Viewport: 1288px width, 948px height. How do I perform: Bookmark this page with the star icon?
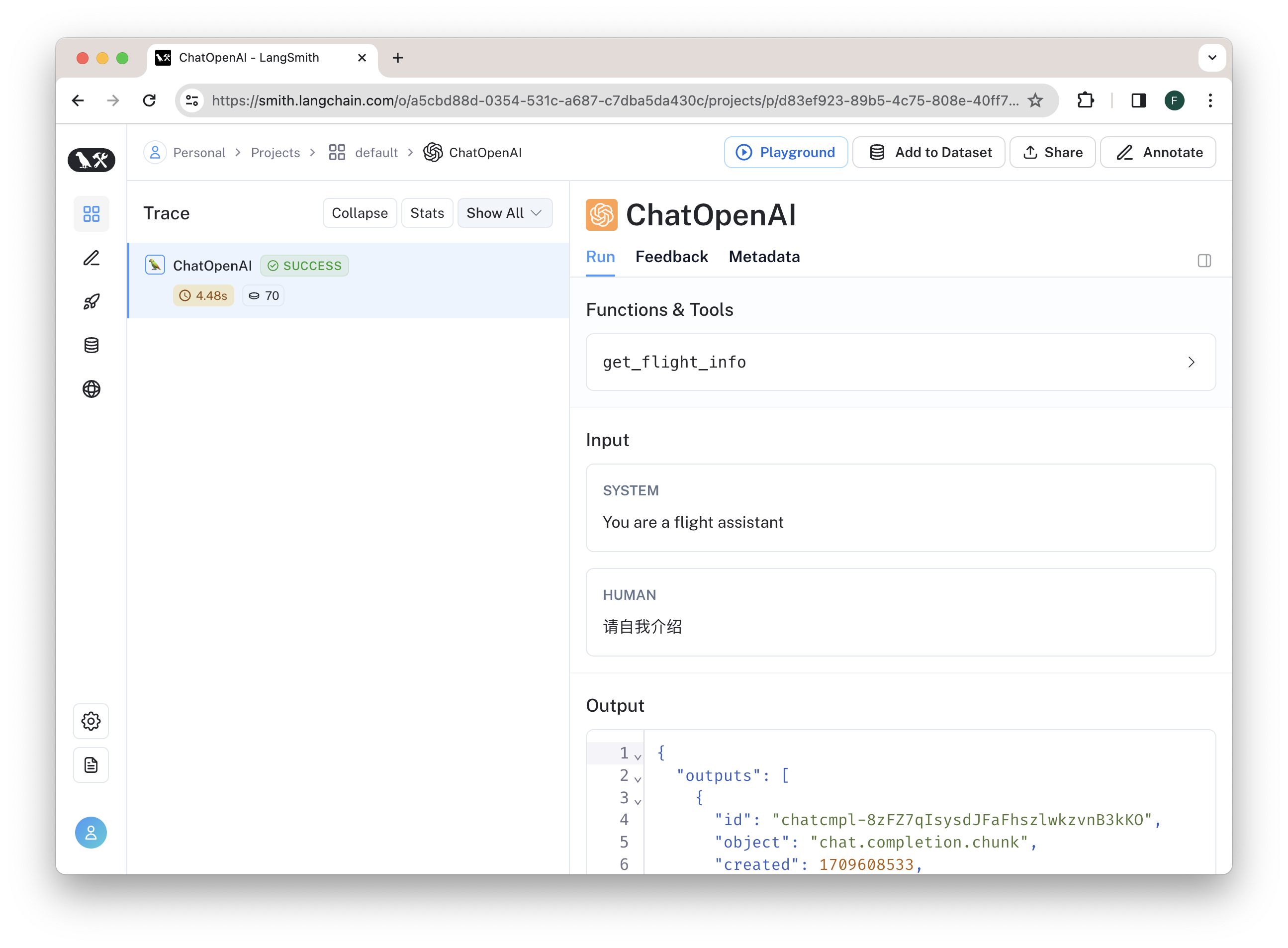click(x=1035, y=101)
